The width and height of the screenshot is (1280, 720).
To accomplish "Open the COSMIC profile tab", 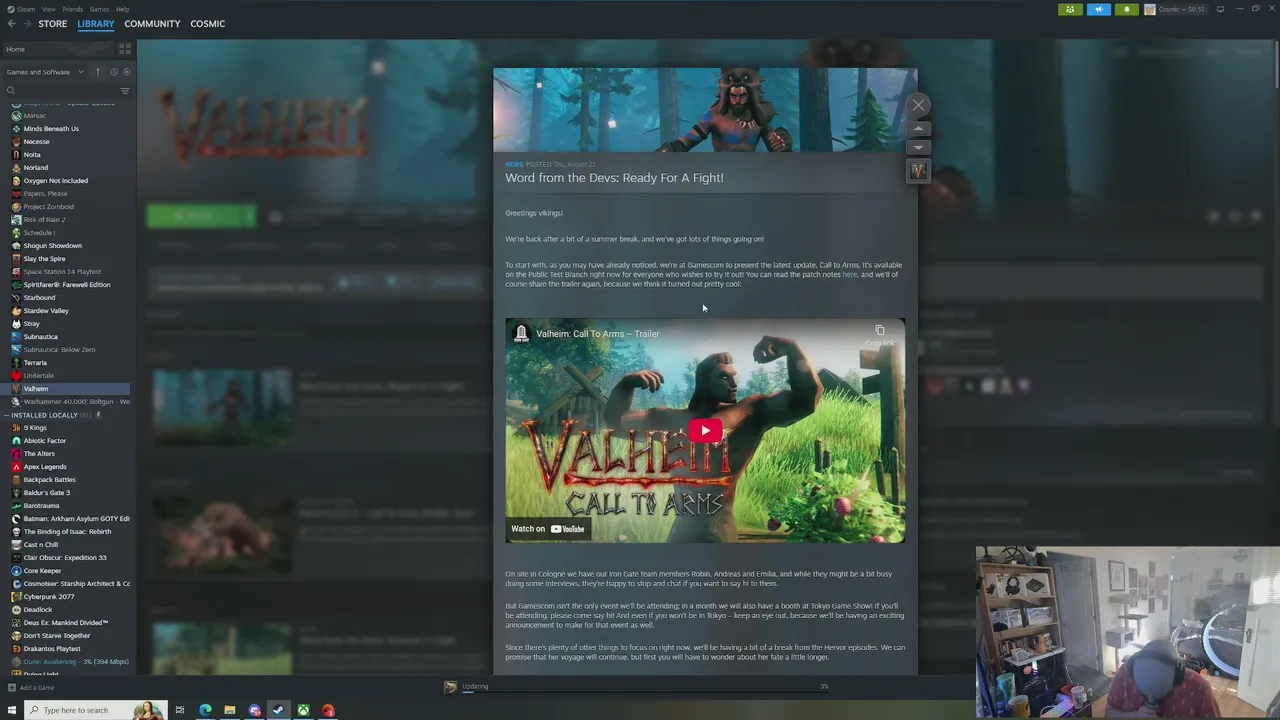I will (207, 24).
